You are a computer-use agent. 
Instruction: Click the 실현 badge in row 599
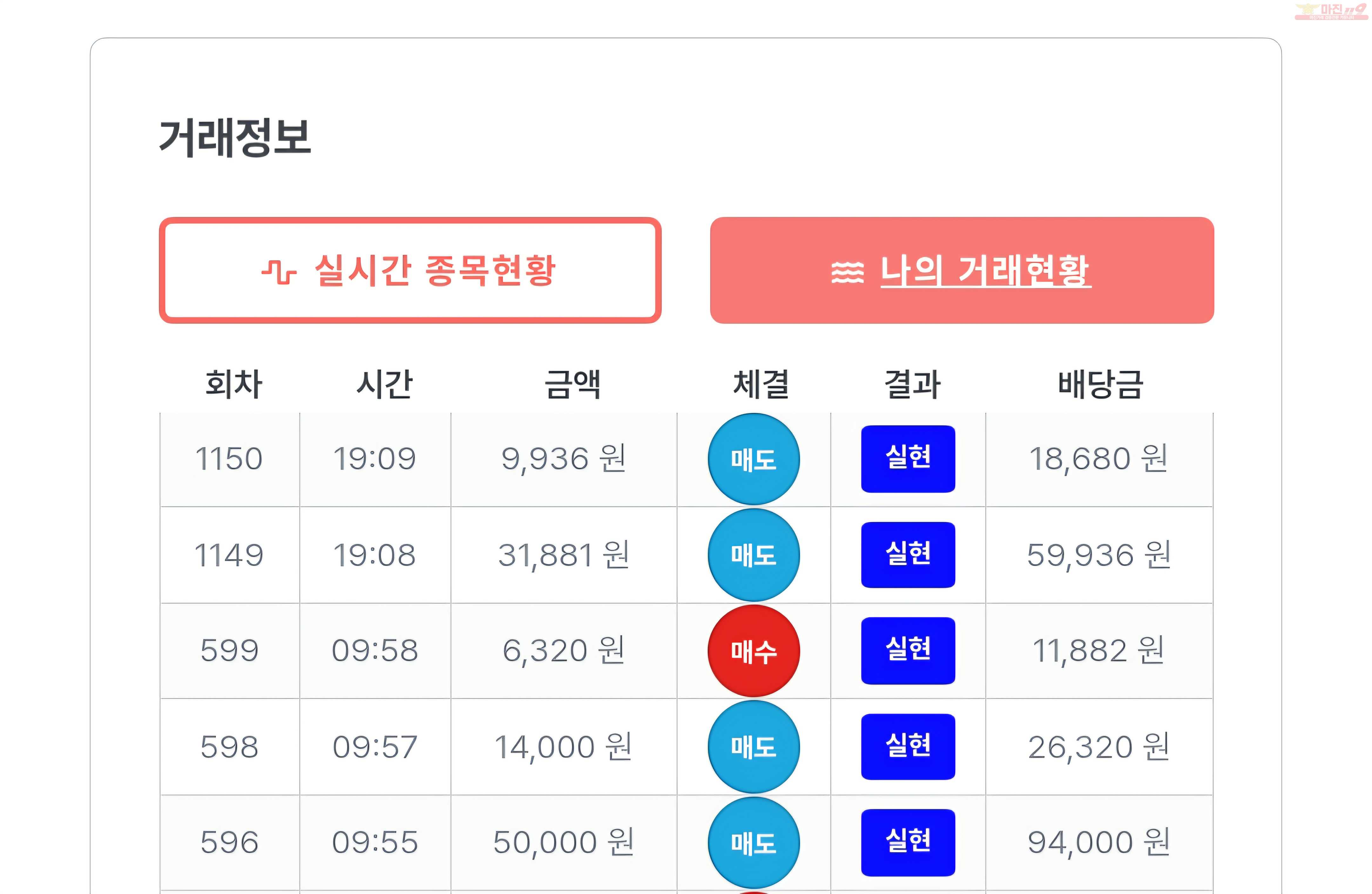(908, 651)
